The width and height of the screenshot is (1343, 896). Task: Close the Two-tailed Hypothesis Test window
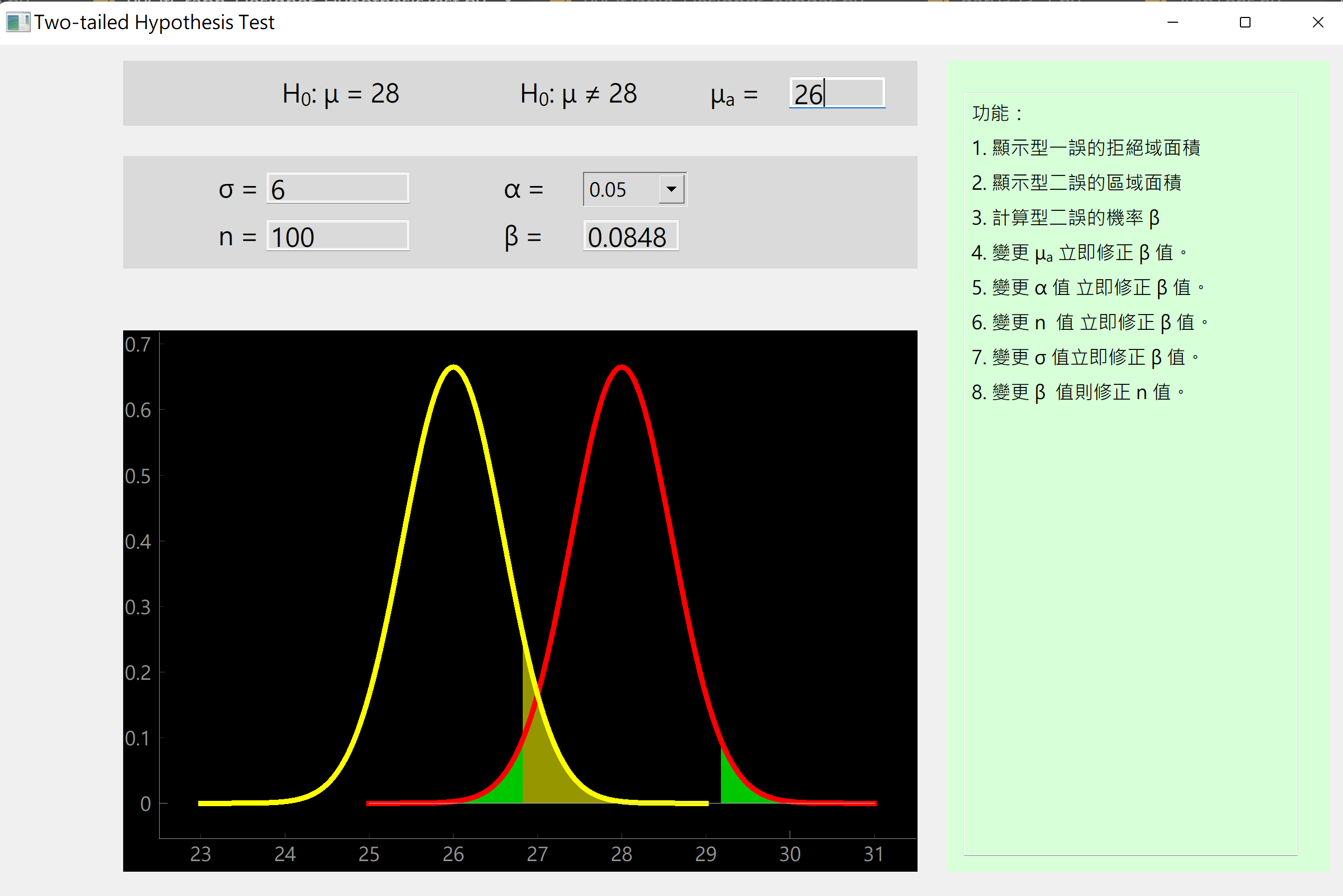click(x=1317, y=22)
